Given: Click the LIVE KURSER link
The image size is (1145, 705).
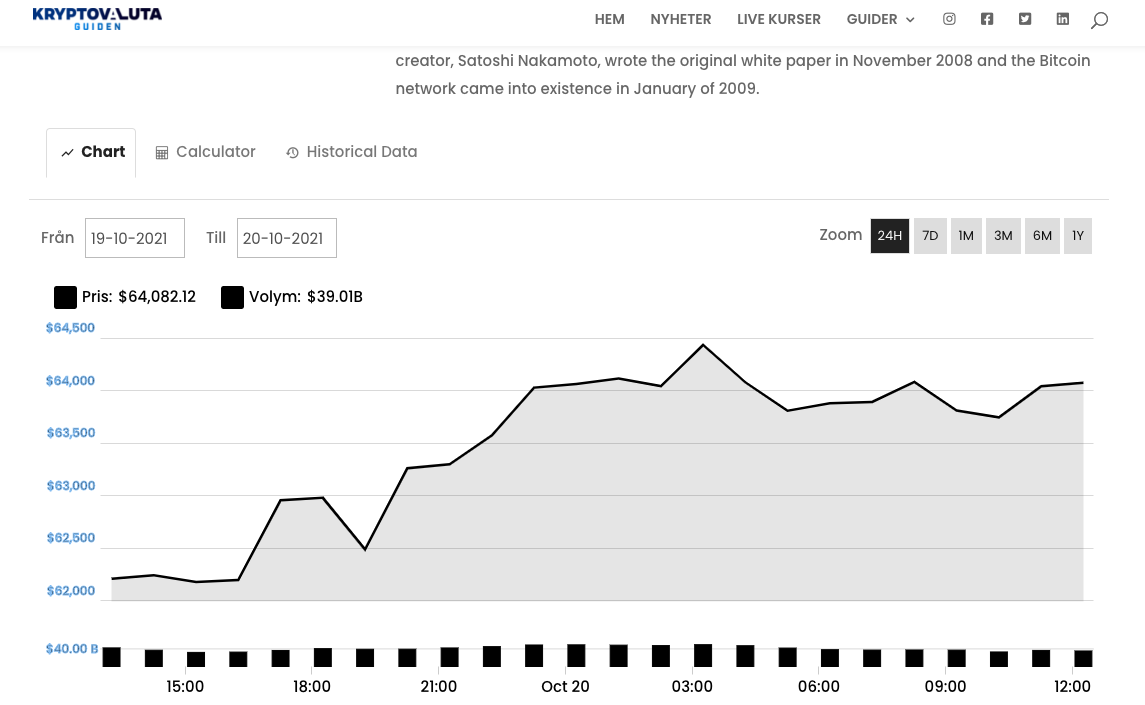Looking at the screenshot, I should (779, 19).
